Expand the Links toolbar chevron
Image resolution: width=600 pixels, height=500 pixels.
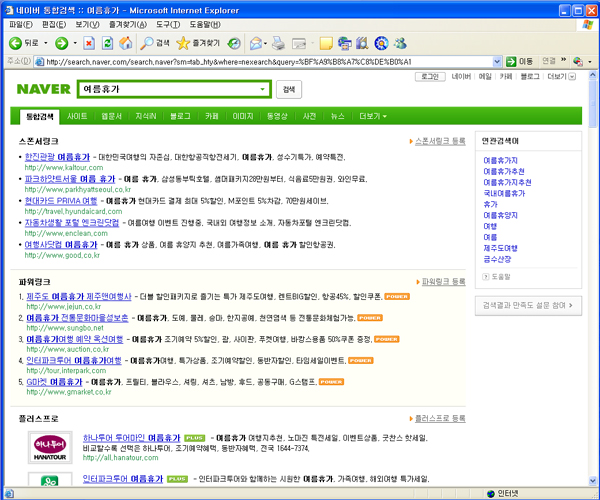[563, 59]
